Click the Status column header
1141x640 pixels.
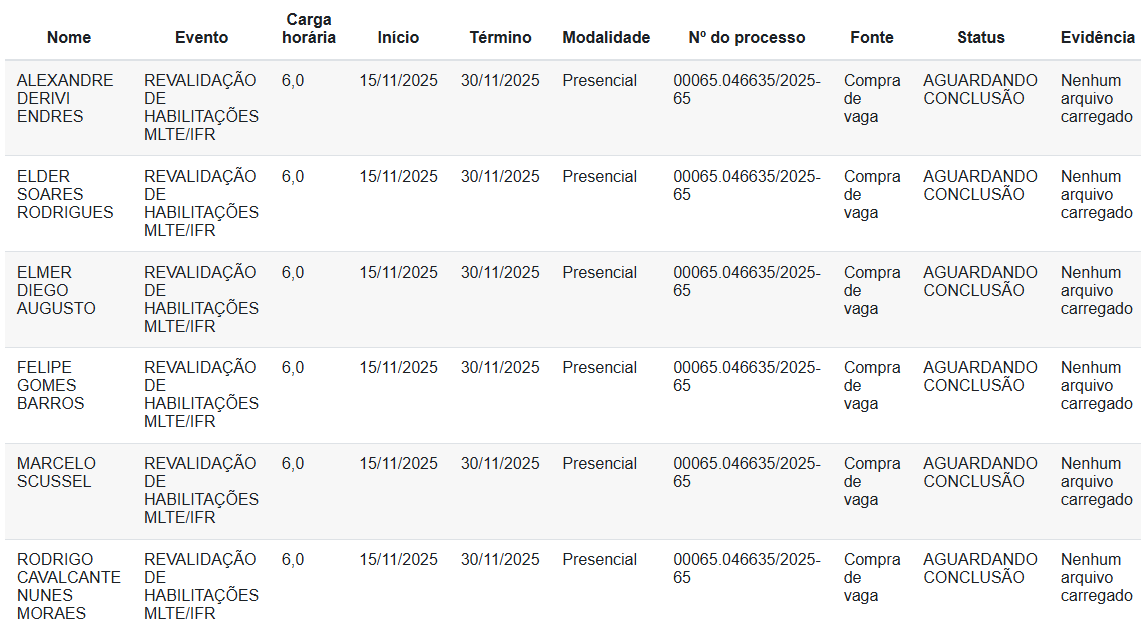point(980,37)
